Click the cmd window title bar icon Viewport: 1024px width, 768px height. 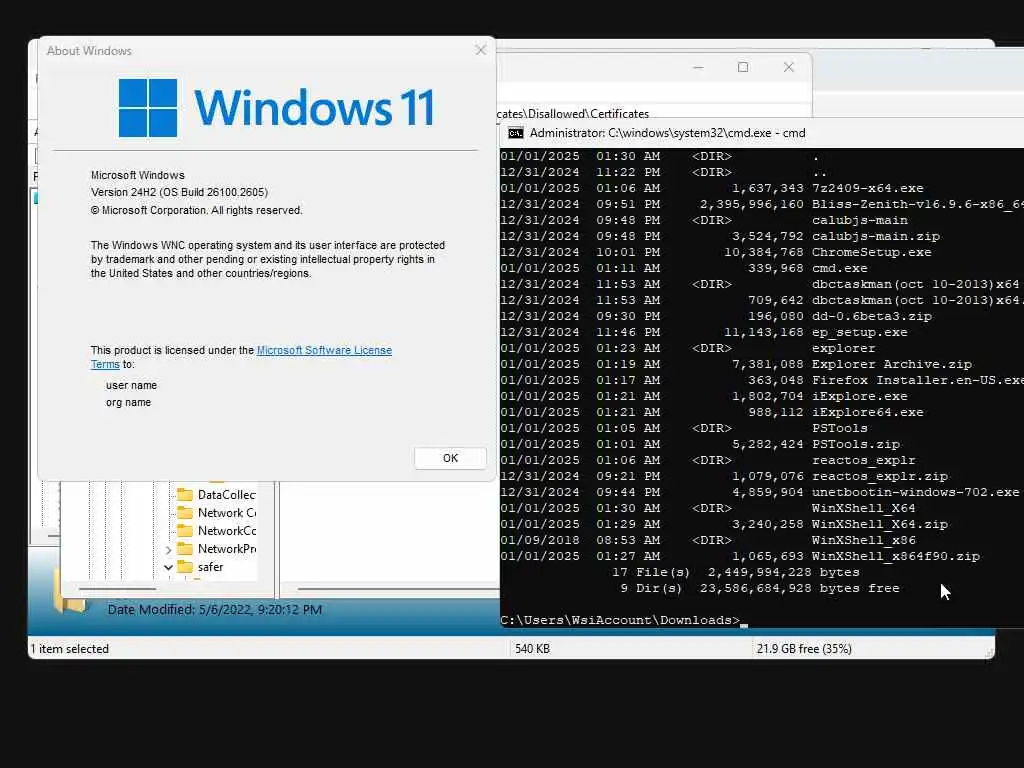(x=515, y=133)
